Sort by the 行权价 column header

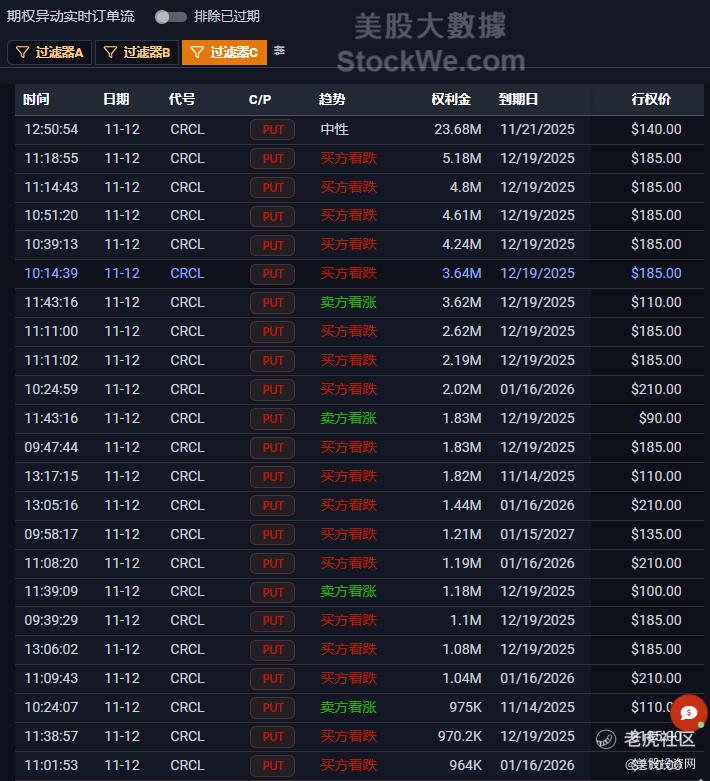(x=651, y=99)
